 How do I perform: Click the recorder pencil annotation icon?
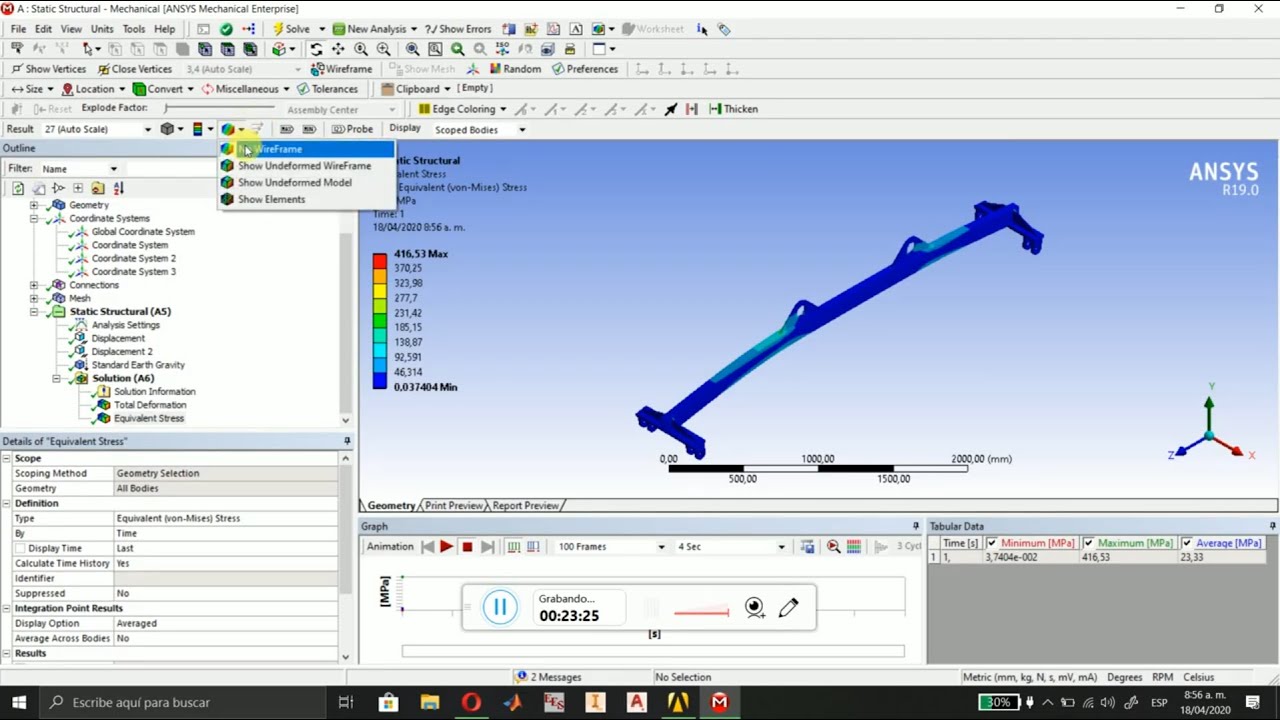click(x=788, y=607)
